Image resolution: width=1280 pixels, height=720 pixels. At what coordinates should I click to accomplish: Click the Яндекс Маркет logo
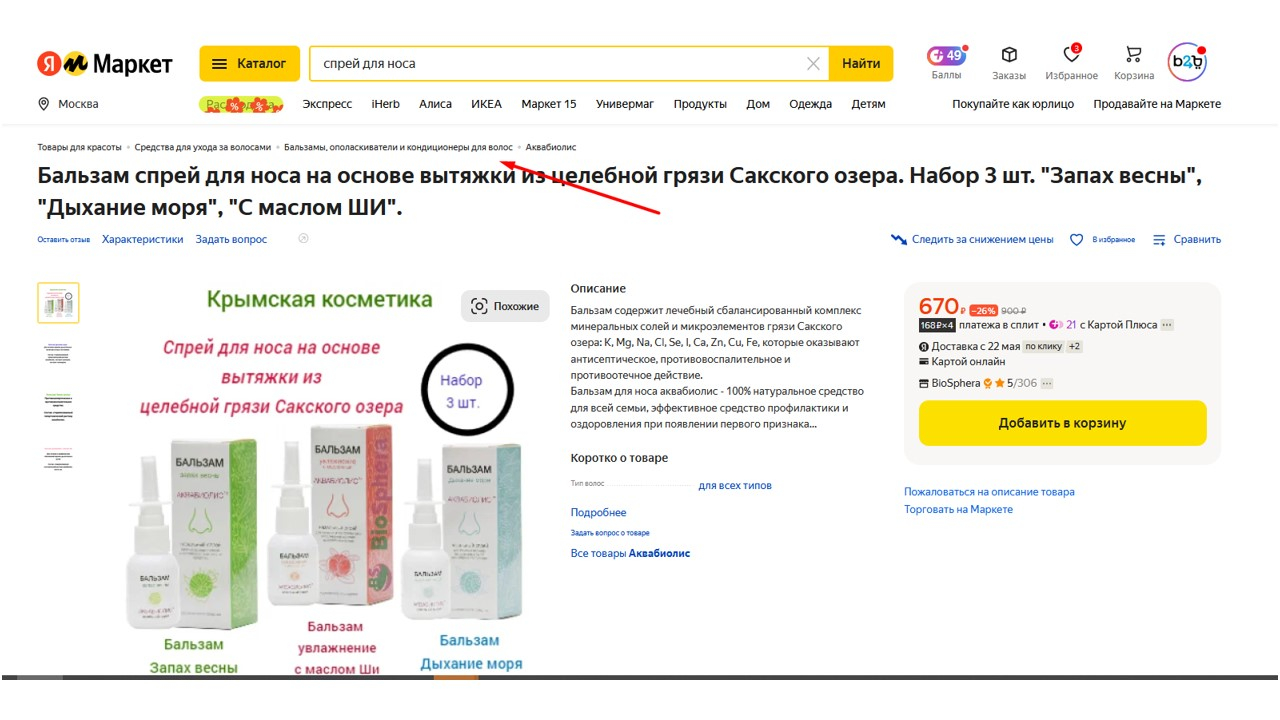tap(105, 64)
